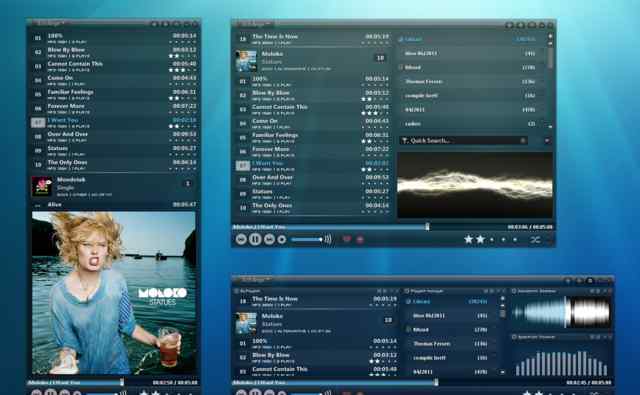Click the red heart icon in top-right player

coord(347,239)
